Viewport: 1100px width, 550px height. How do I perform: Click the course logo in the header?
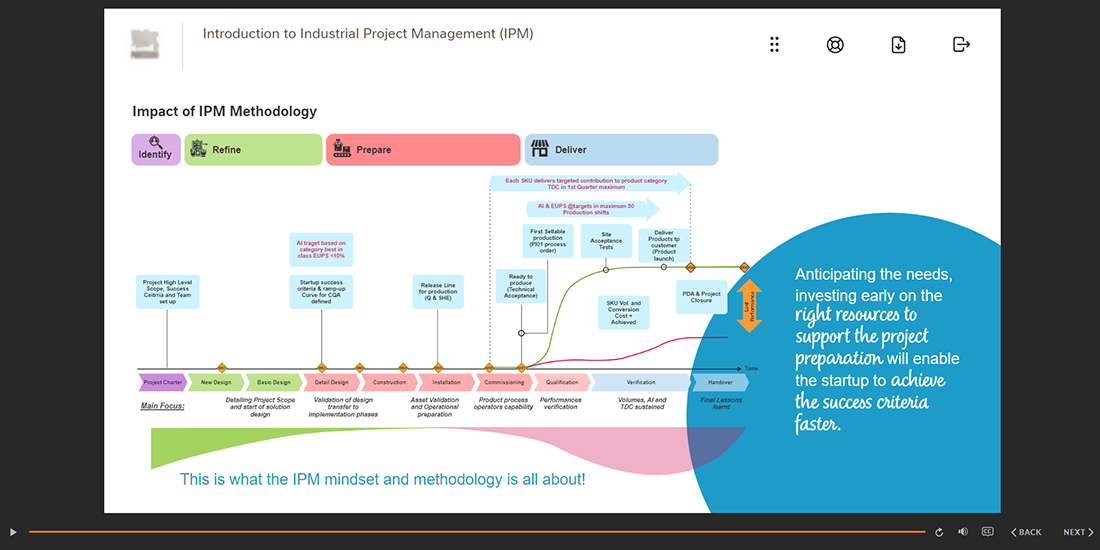click(x=144, y=45)
